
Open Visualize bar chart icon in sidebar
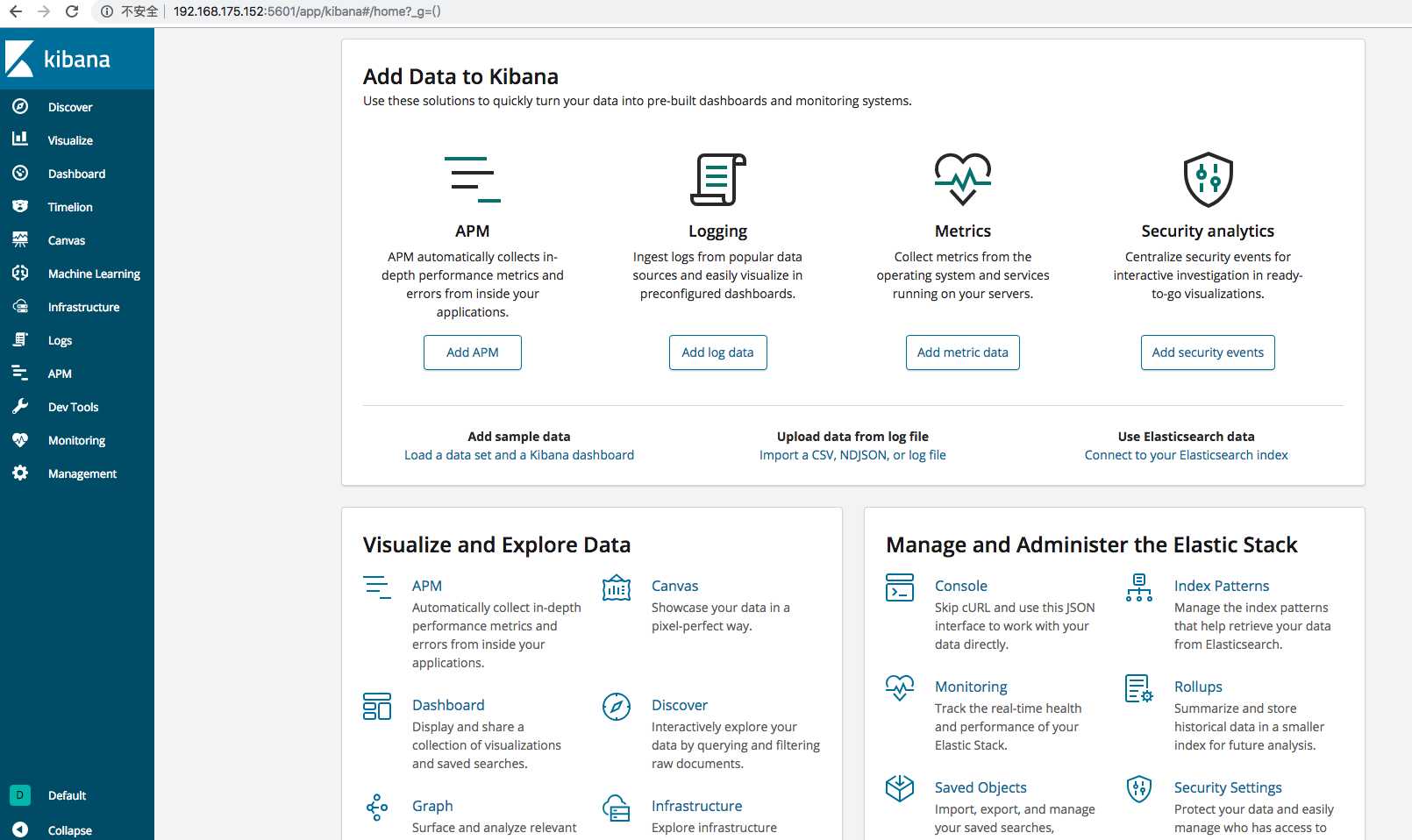click(x=20, y=139)
